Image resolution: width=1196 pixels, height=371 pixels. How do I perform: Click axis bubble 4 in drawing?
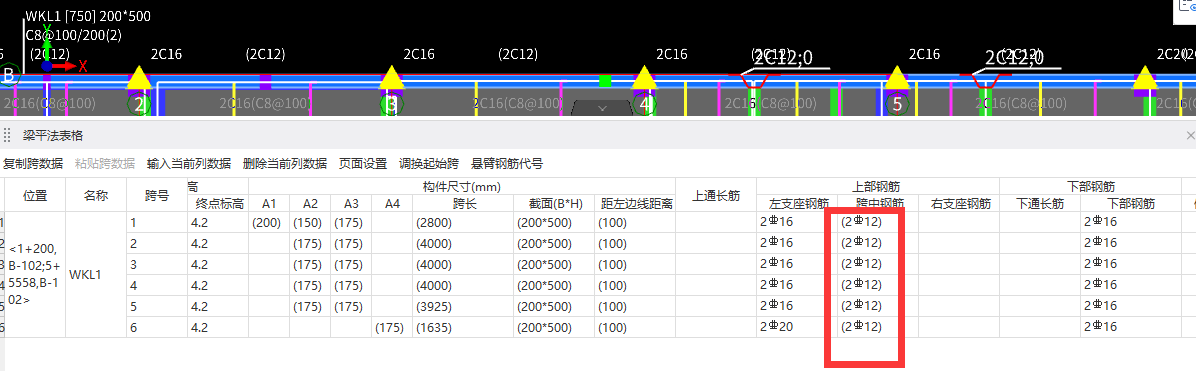645,104
